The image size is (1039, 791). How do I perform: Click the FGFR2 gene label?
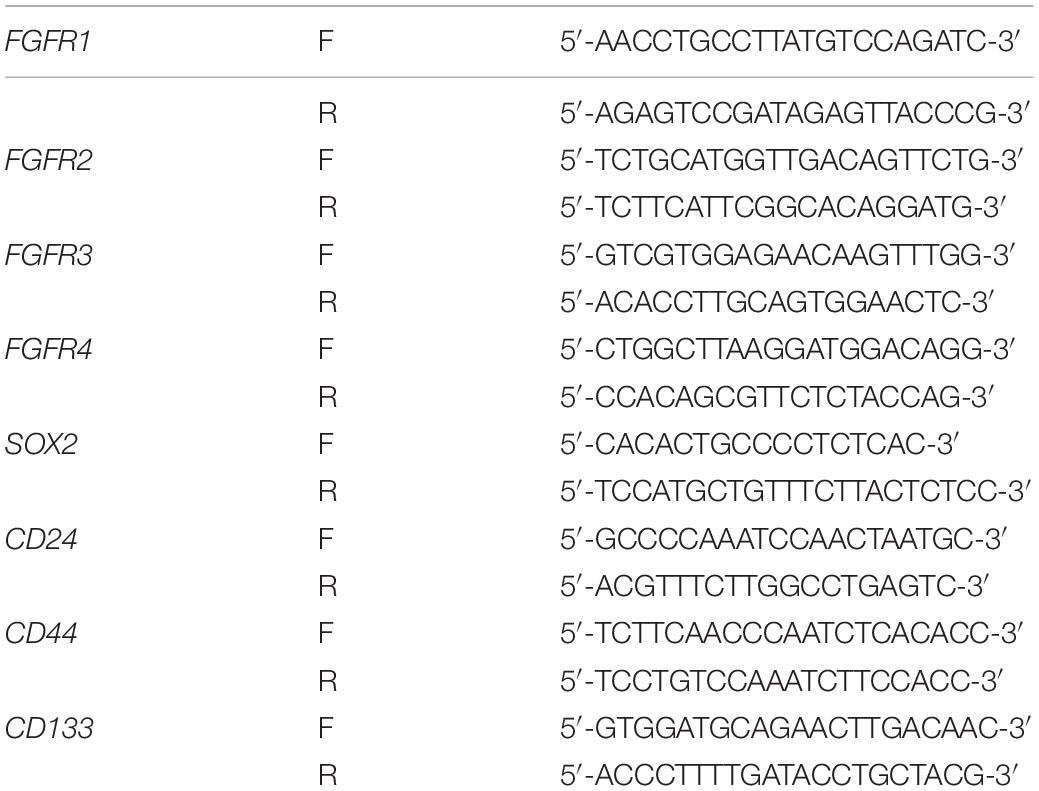[48, 160]
